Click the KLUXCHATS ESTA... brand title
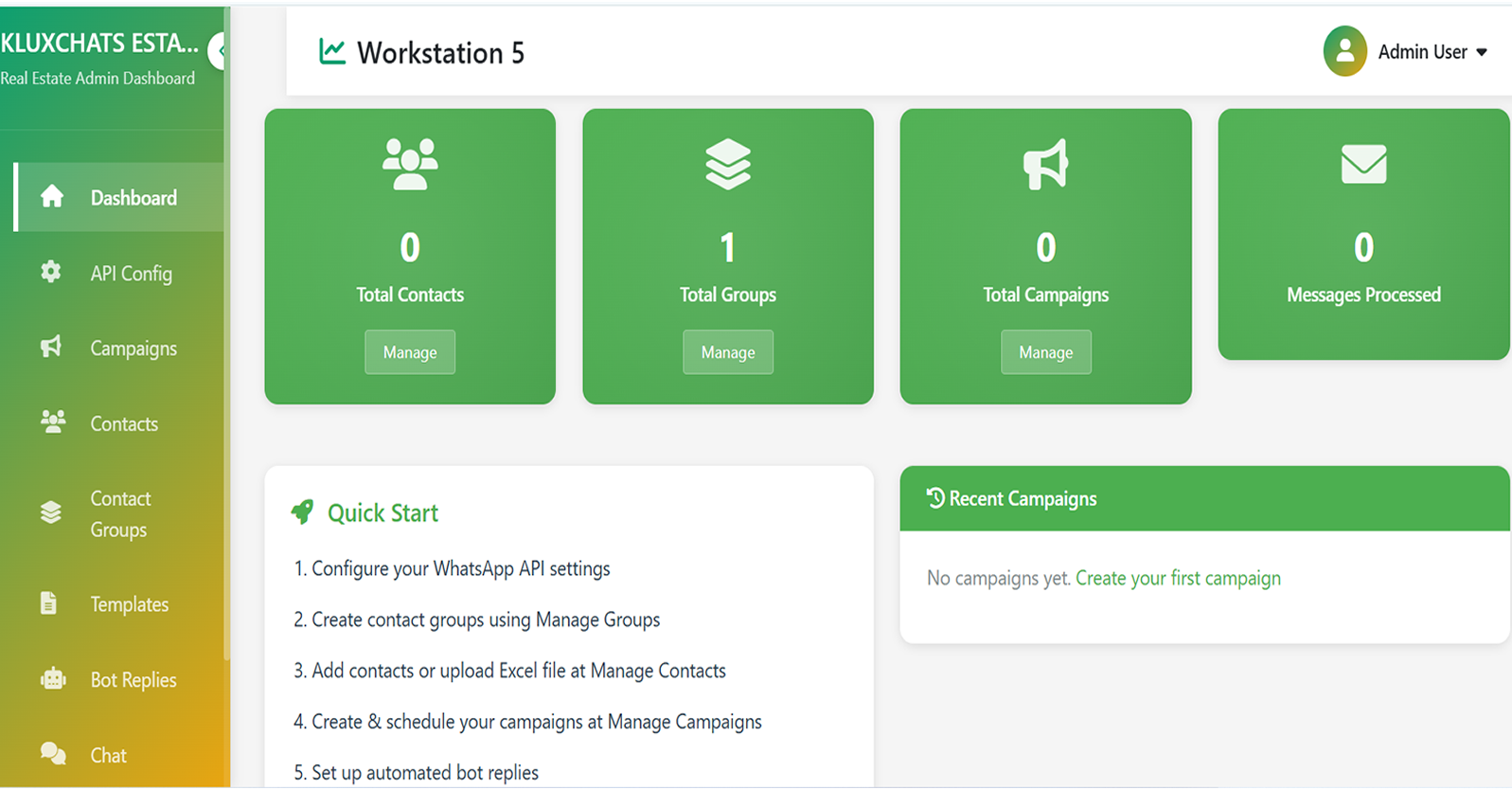 [x=99, y=43]
